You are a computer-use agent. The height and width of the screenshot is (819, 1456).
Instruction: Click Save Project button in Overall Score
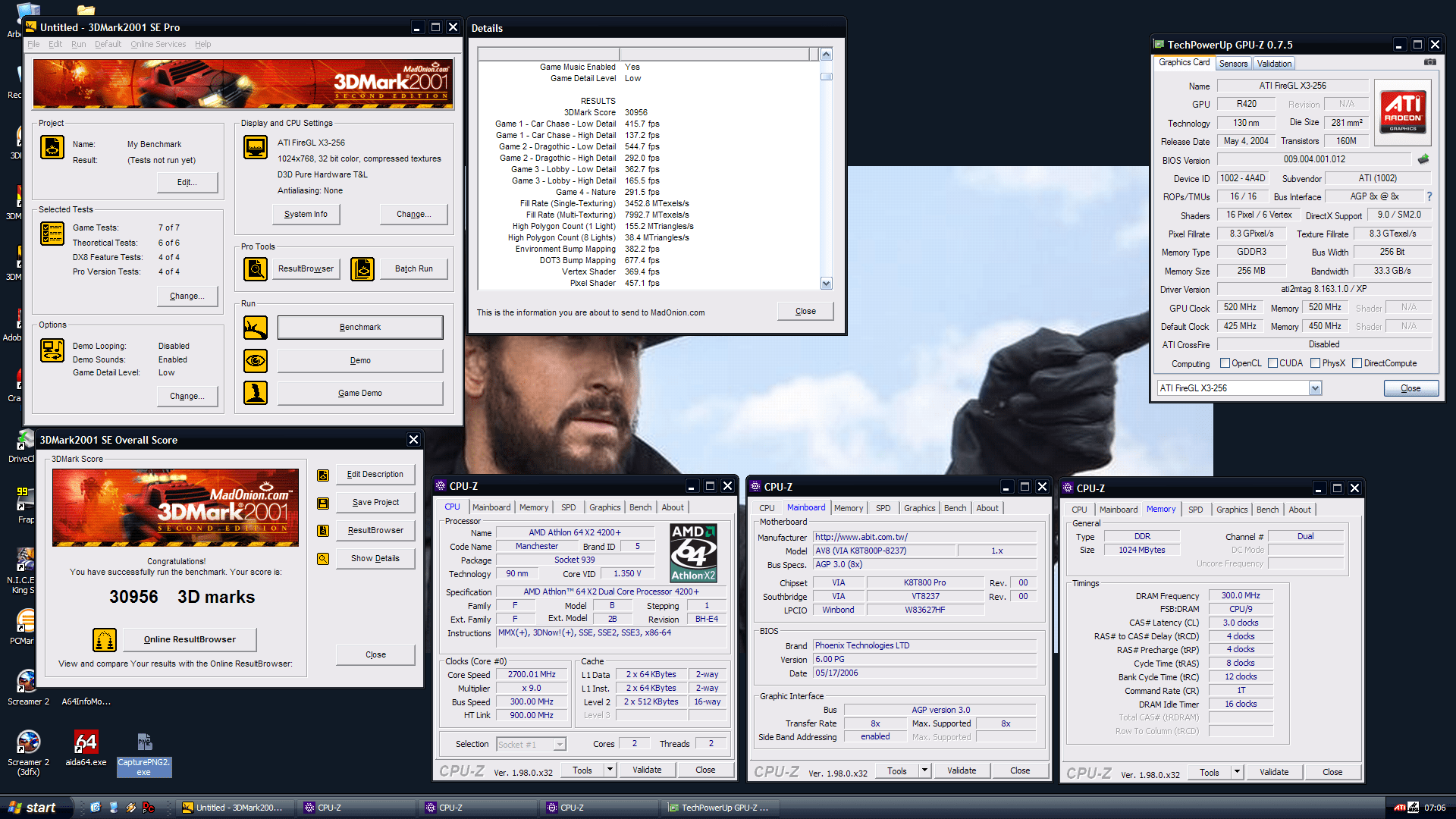point(375,503)
